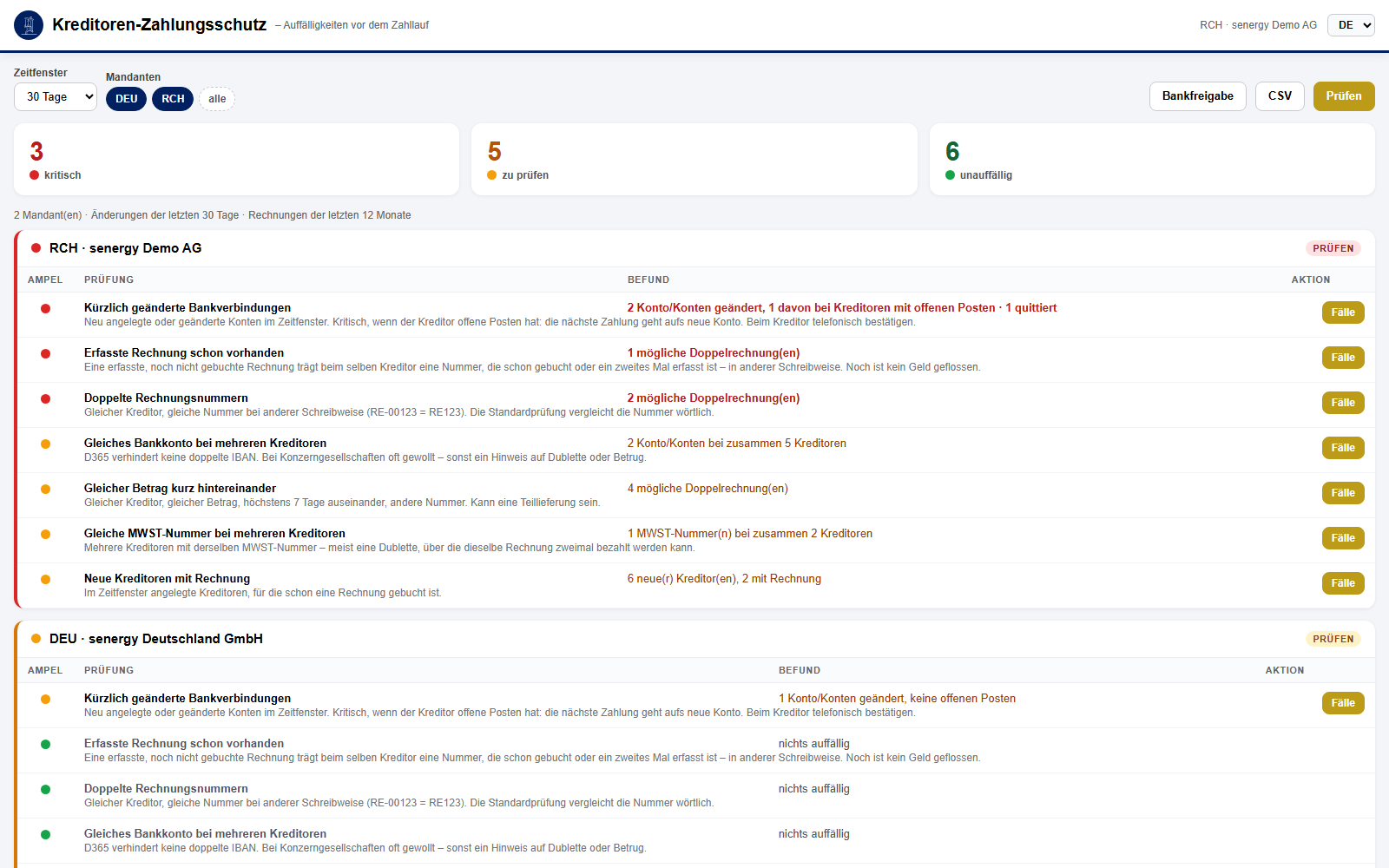The width and height of the screenshot is (1389, 868).
Task: Open Fälle for Neue Kreditoren mit Rechnung
Action: click(1343, 583)
